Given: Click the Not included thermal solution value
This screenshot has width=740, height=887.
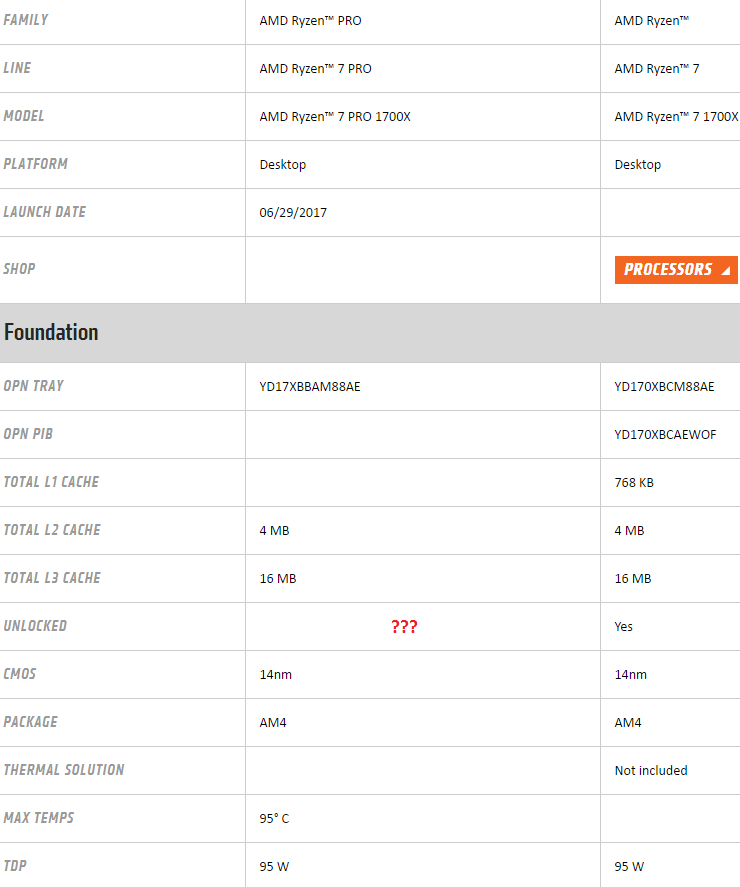Looking at the screenshot, I should [x=651, y=771].
